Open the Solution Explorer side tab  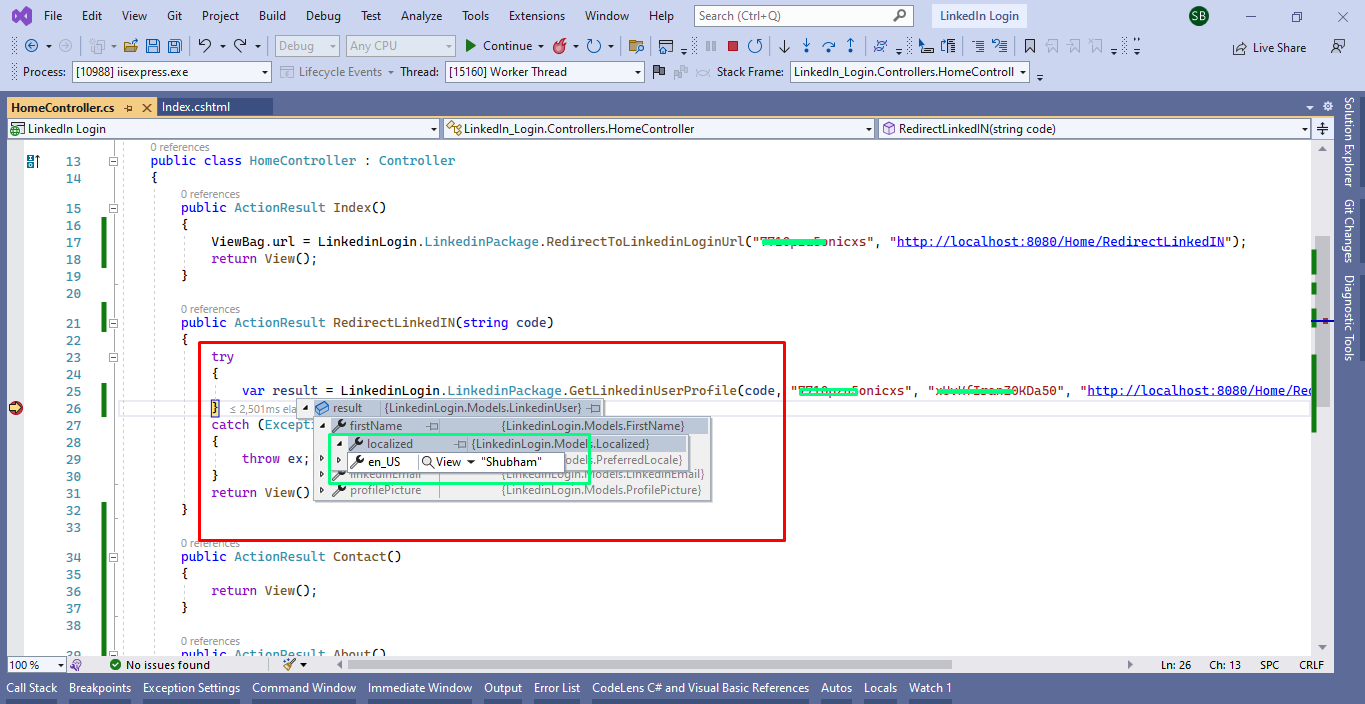(1349, 143)
